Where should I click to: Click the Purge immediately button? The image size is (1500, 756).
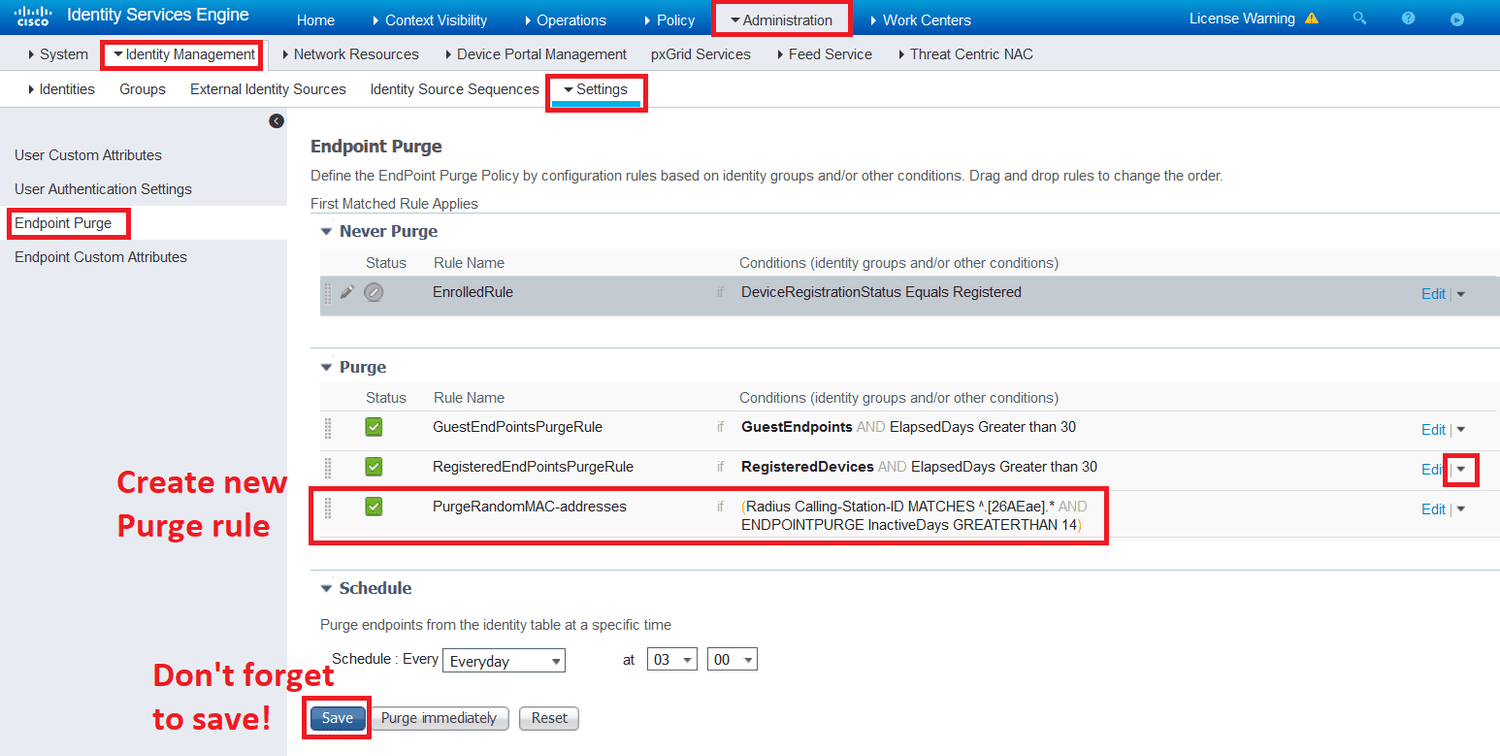point(440,718)
